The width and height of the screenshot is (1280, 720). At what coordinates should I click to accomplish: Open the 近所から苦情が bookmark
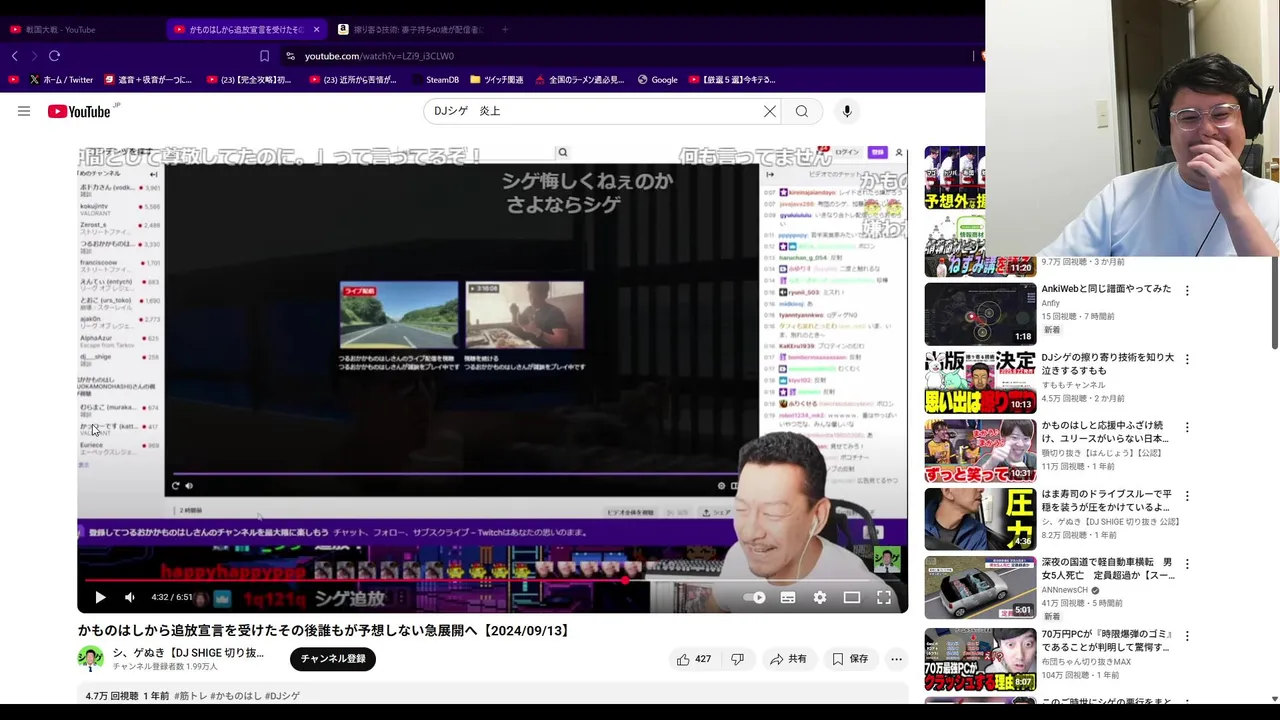[352, 80]
